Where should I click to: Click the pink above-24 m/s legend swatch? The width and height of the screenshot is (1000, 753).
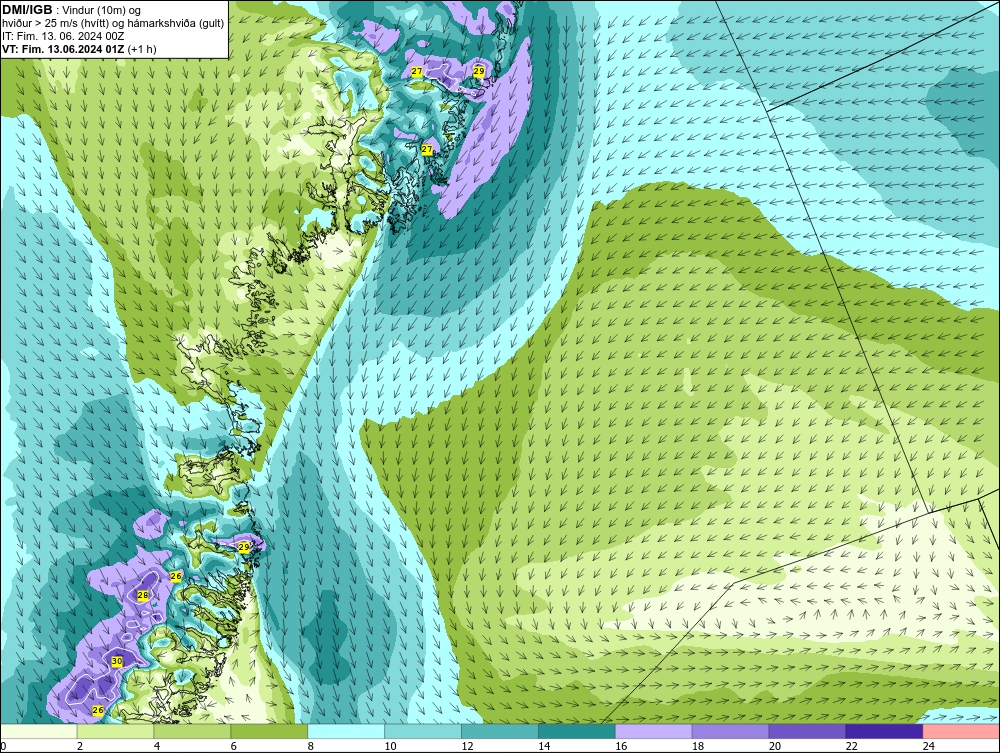coord(961,731)
